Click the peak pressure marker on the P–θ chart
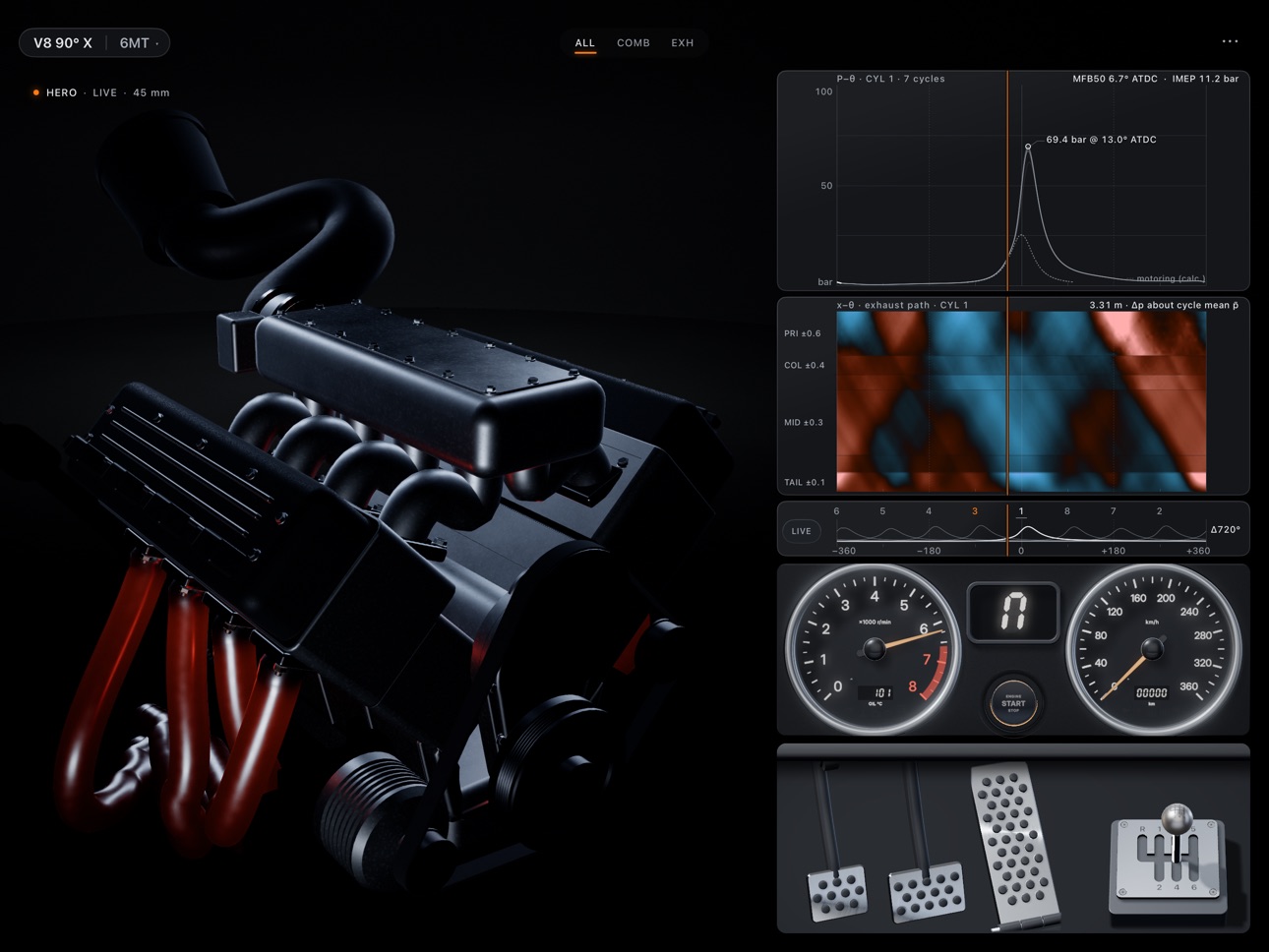Image resolution: width=1269 pixels, height=952 pixels. click(1028, 147)
